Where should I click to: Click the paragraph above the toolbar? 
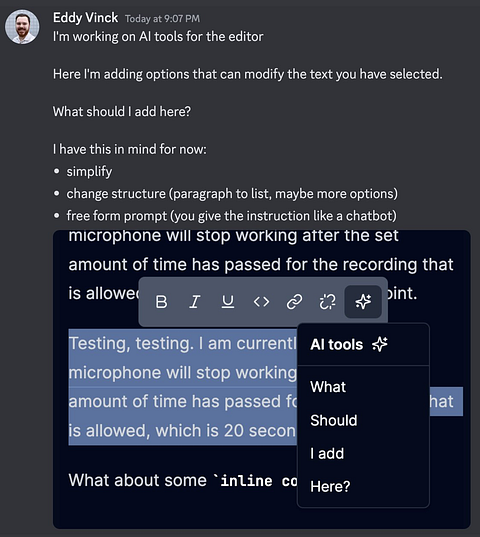(x=261, y=264)
